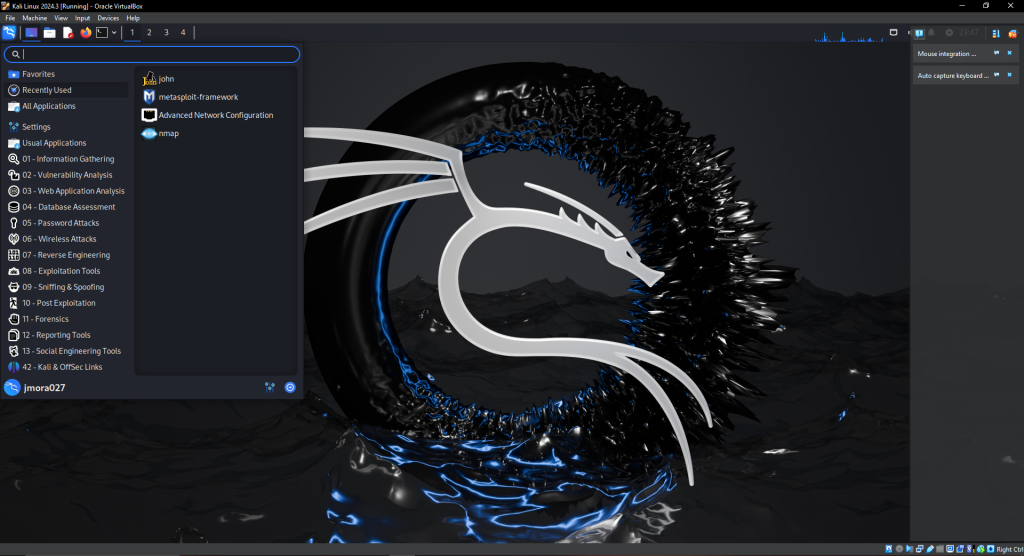Viewport: 1024px width, 556px height.
Task: Click the Right Ctrl host key indicator
Action: [x=1010, y=549]
